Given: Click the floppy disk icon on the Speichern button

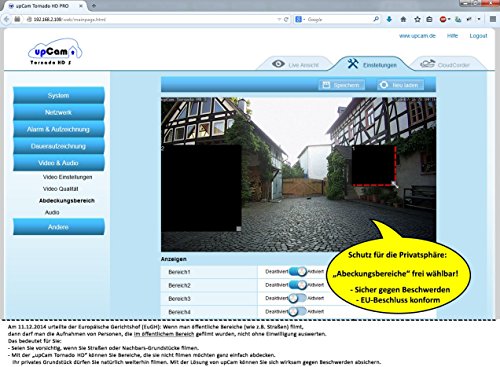Looking at the screenshot, I should click(326, 85).
